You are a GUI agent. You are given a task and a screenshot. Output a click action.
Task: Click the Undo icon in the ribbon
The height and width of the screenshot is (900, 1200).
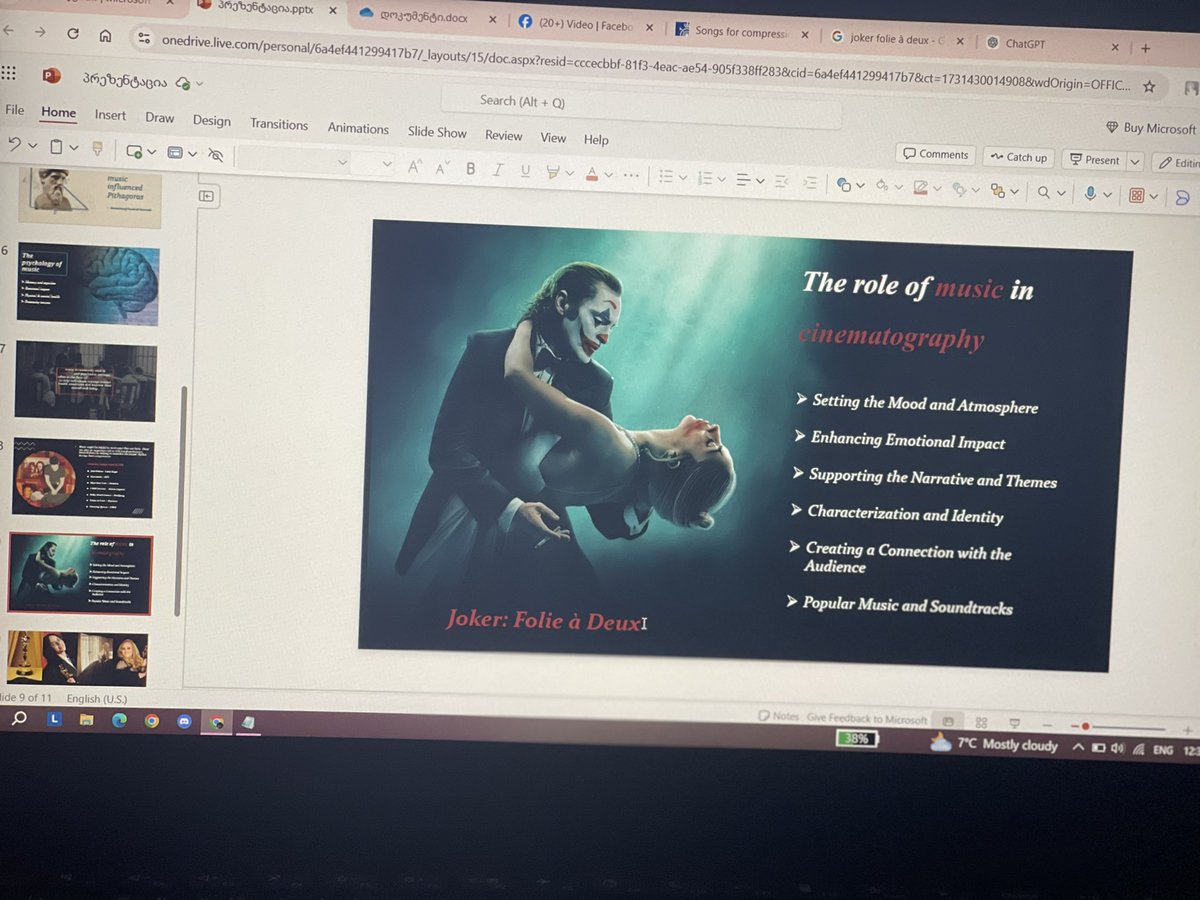(14, 146)
